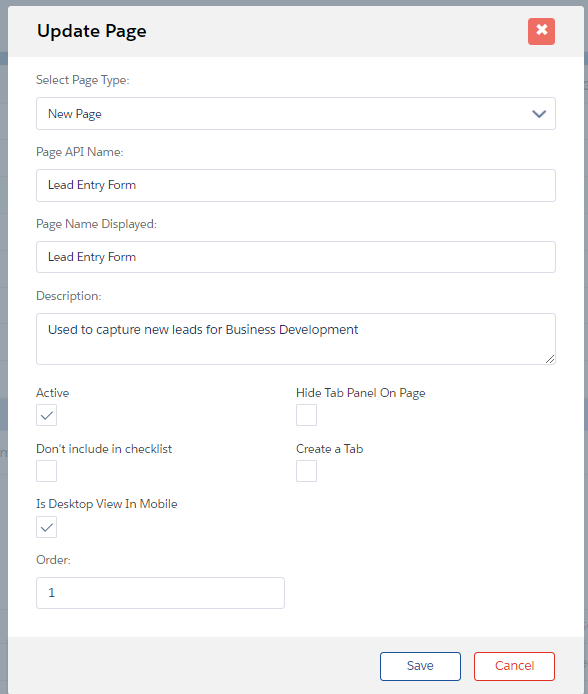588x694 pixels.
Task: Click into the Description text area
Action: click(x=296, y=339)
